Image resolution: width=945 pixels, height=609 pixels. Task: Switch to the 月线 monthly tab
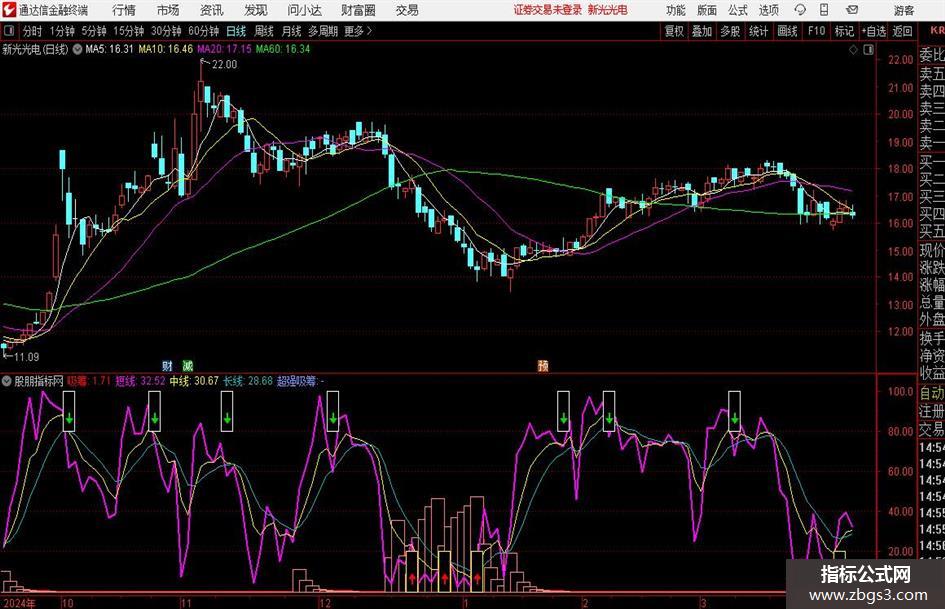point(292,31)
